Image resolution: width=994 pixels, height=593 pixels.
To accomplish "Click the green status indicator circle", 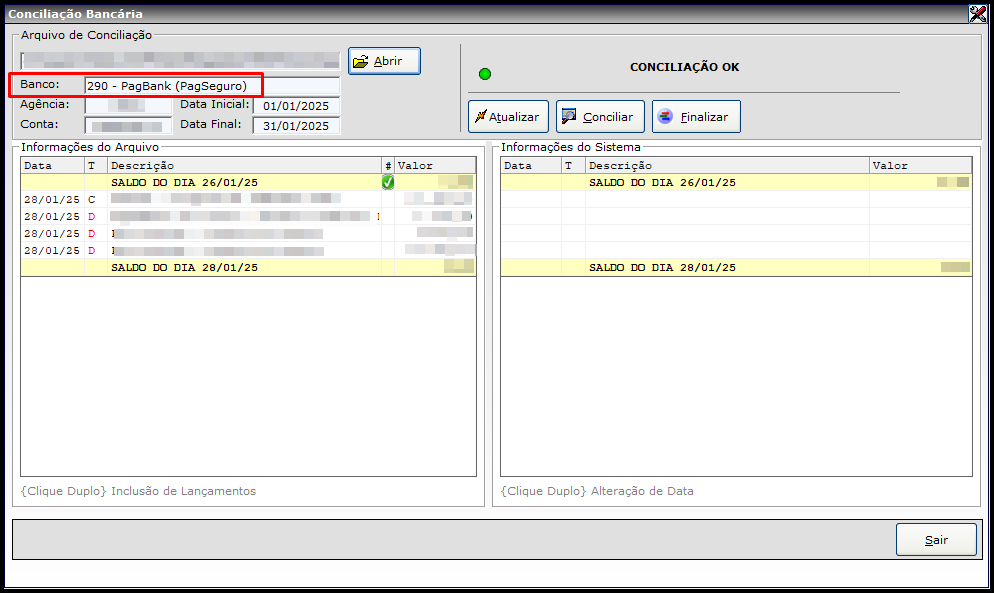I will [x=485, y=74].
